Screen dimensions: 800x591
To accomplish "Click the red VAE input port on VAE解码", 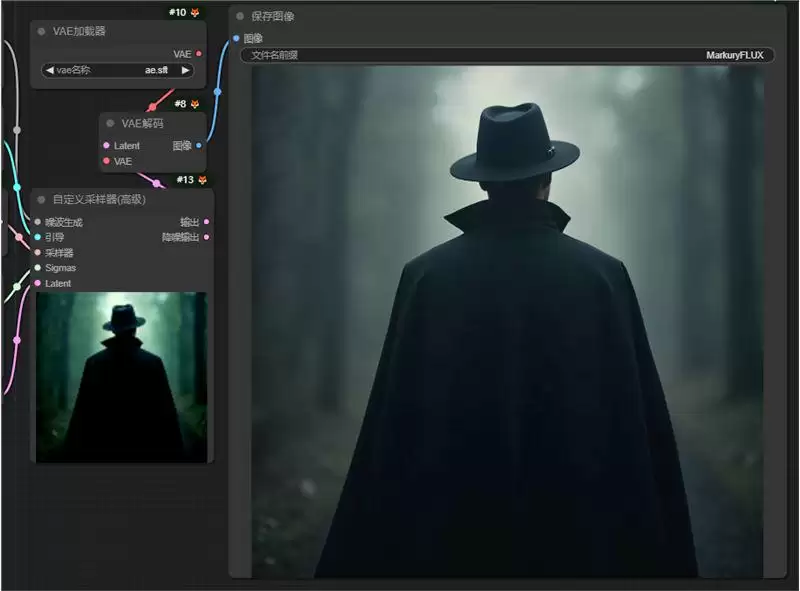I will (x=106, y=161).
